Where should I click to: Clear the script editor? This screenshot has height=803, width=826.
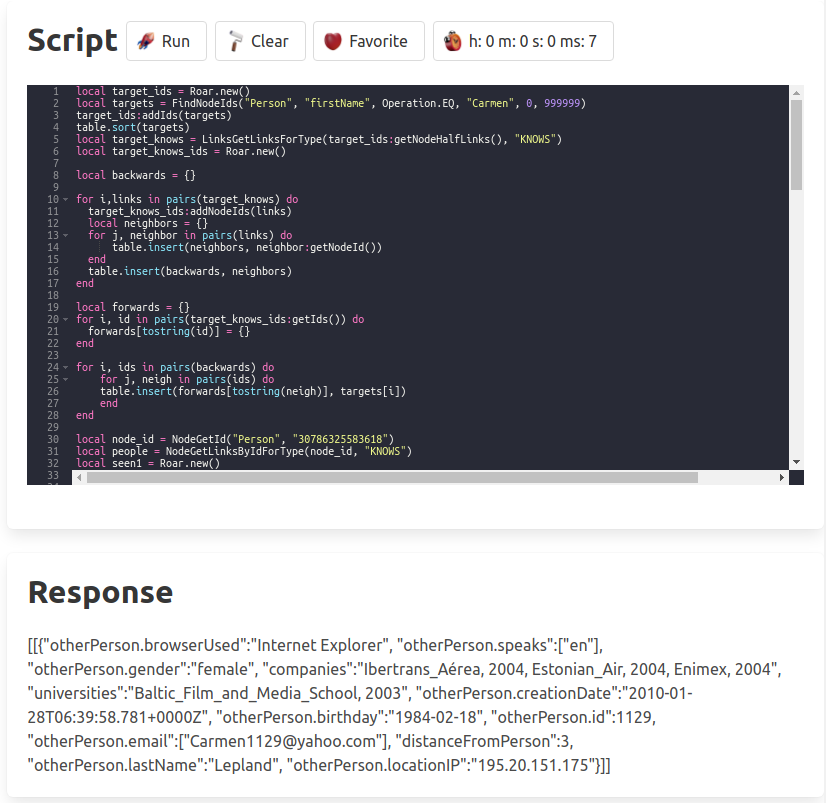260,41
